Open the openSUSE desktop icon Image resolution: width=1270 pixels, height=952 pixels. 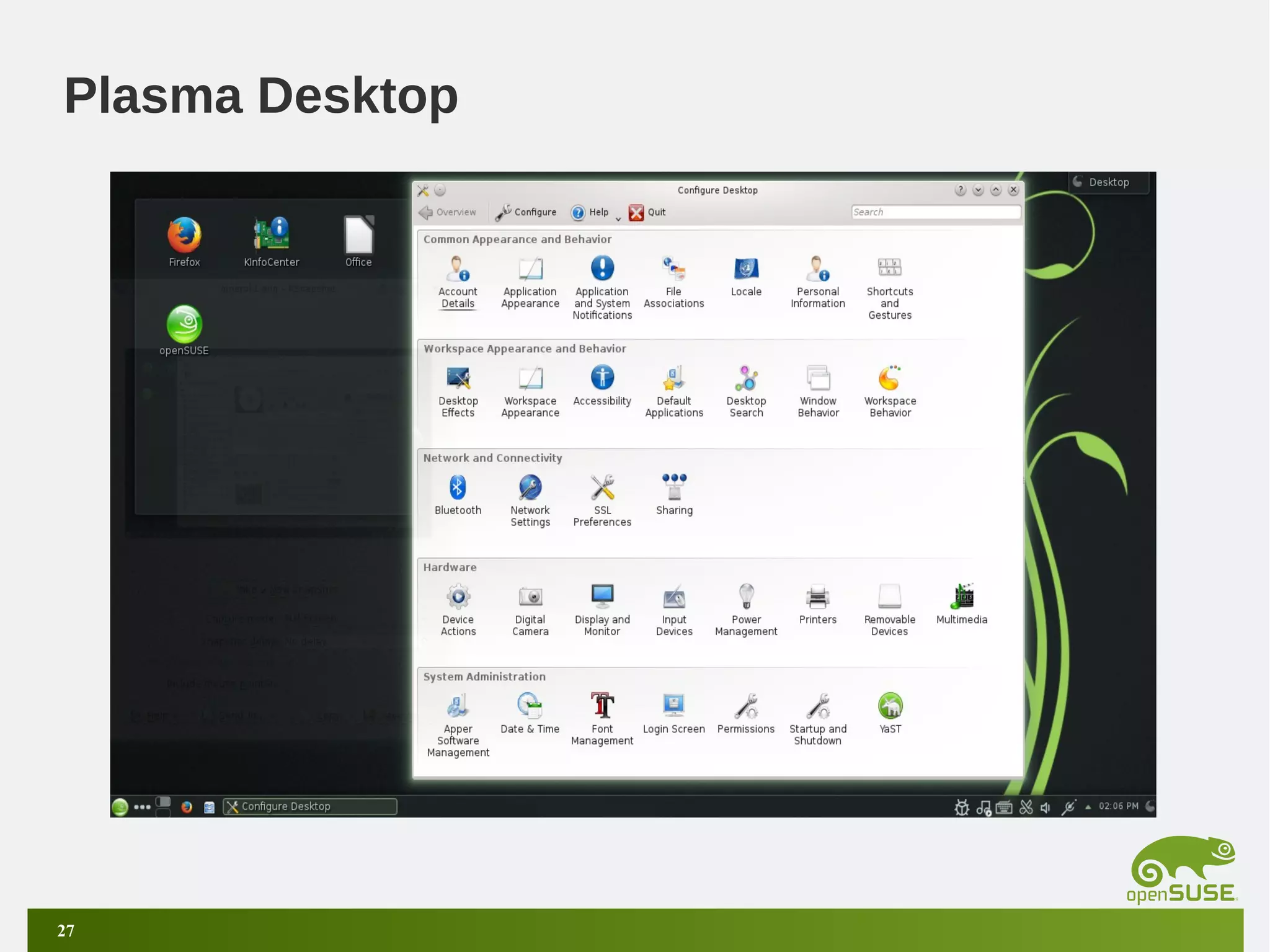[x=184, y=330]
